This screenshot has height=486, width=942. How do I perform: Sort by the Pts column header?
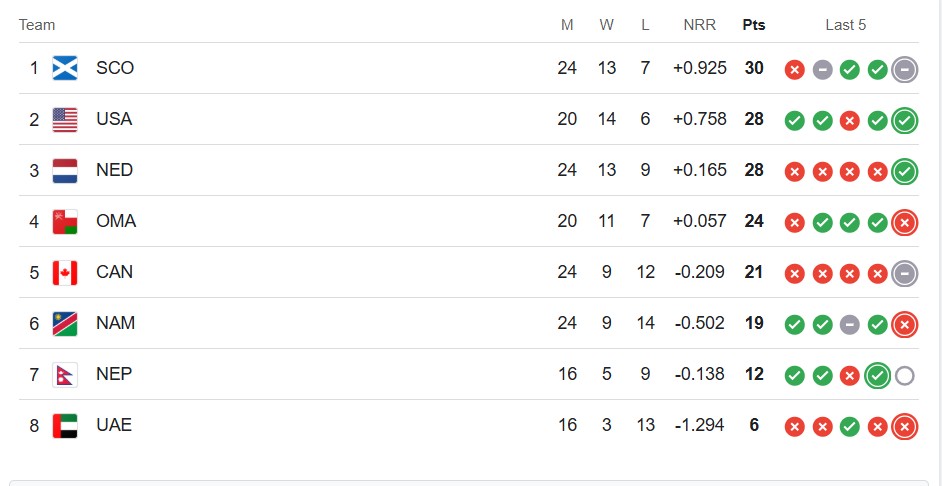click(x=753, y=25)
